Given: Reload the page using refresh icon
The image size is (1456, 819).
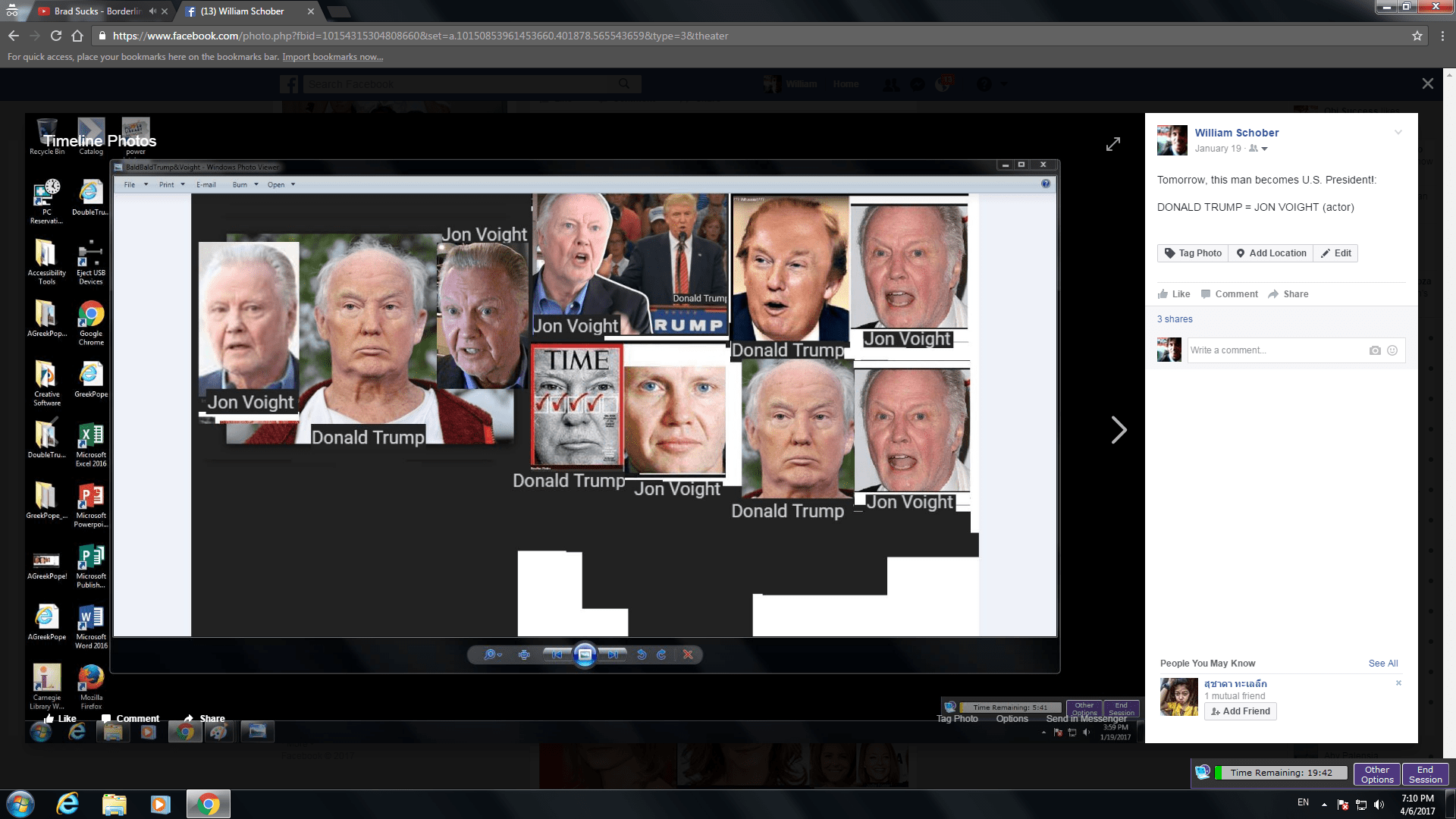Looking at the screenshot, I should click(x=55, y=36).
